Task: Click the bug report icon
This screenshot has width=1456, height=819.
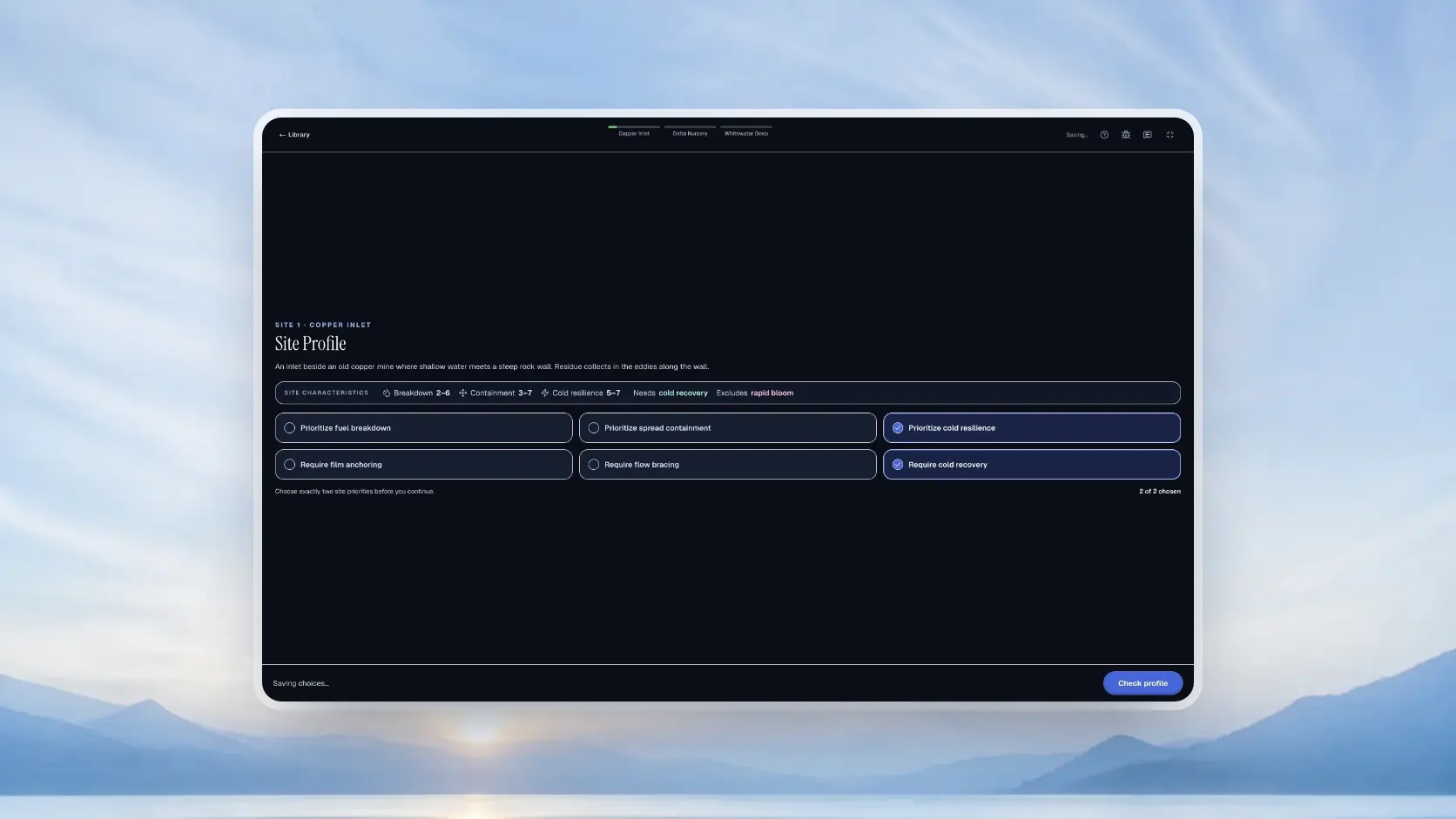Action: (x=1126, y=135)
